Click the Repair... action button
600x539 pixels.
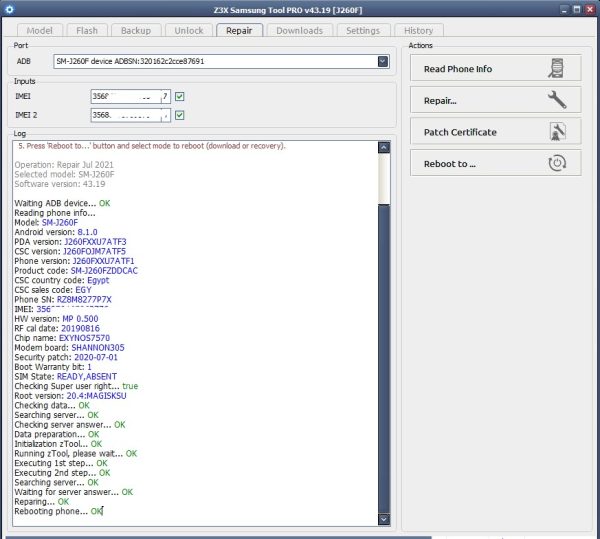pyautogui.click(x=496, y=100)
